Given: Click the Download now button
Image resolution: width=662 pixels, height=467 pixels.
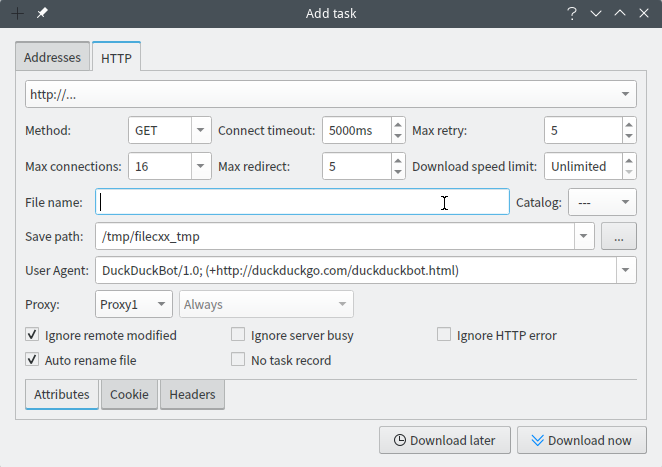Looking at the screenshot, I should pos(581,440).
